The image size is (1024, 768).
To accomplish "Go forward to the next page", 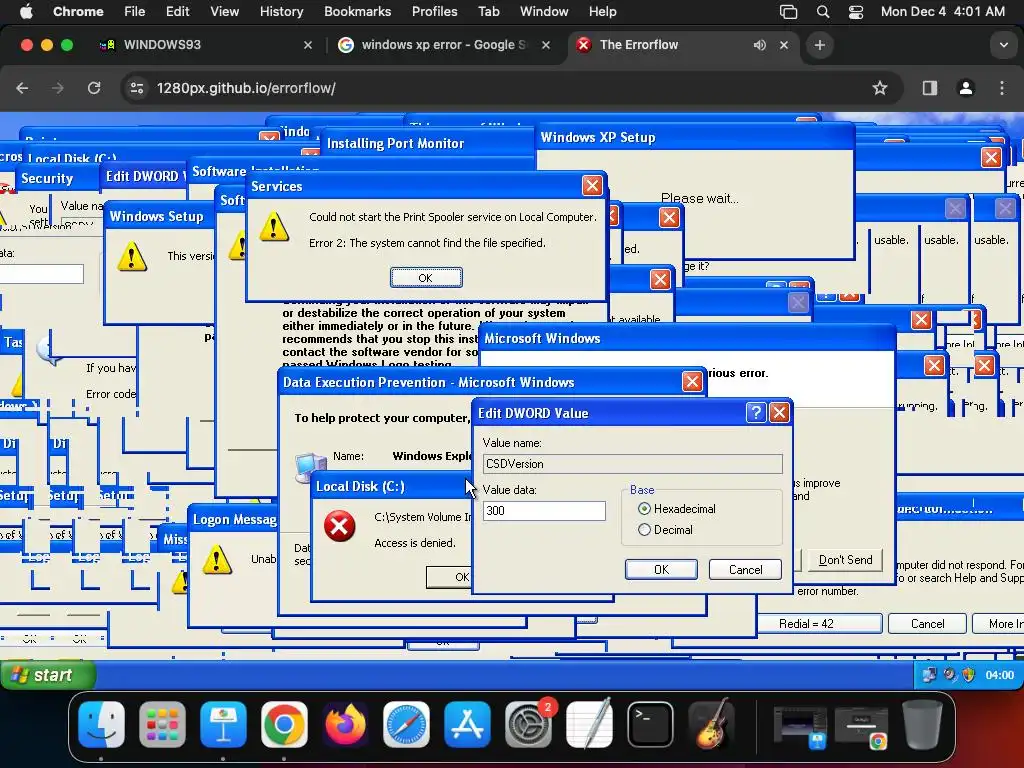I will pyautogui.click(x=58, y=88).
